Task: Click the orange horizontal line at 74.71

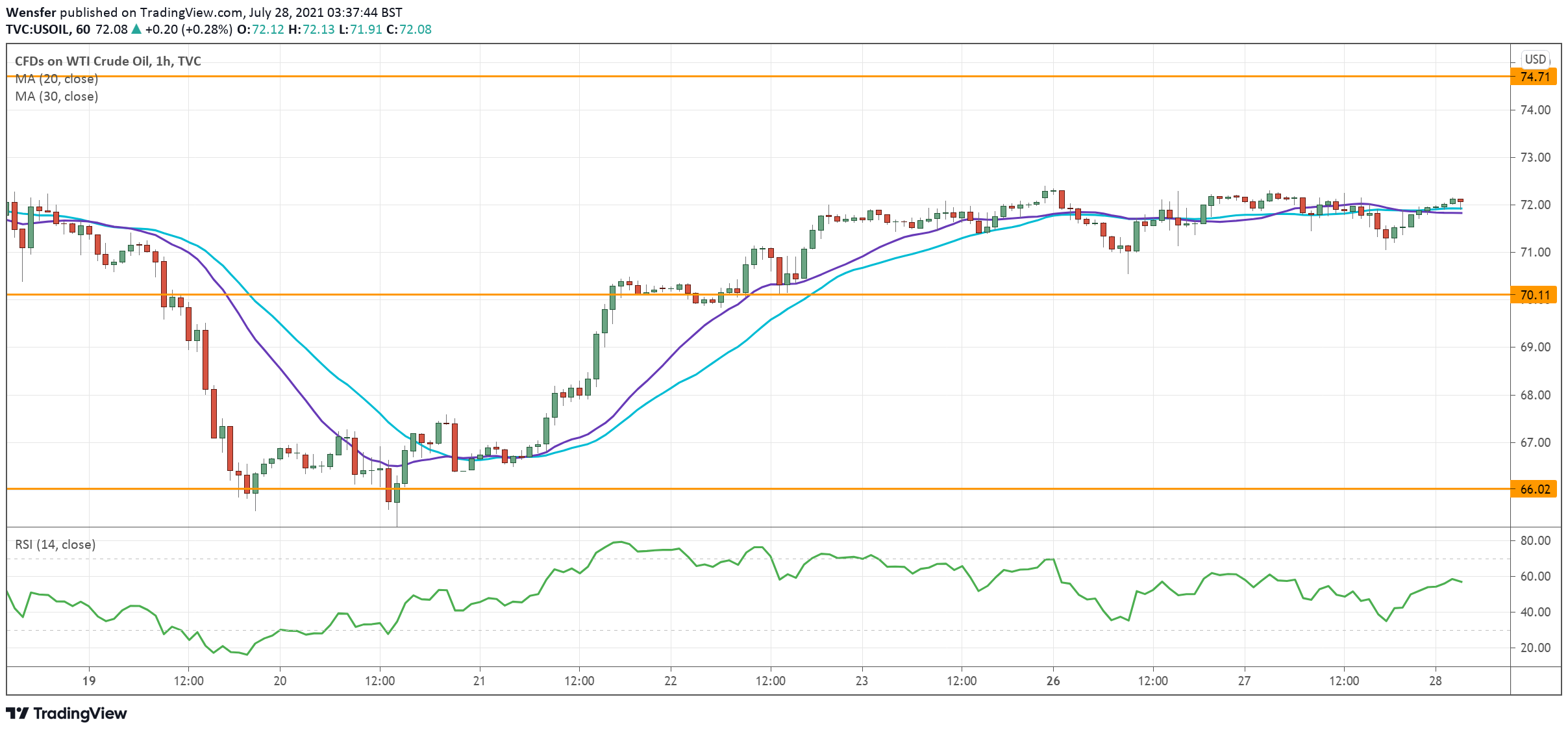Action: (x=779, y=77)
